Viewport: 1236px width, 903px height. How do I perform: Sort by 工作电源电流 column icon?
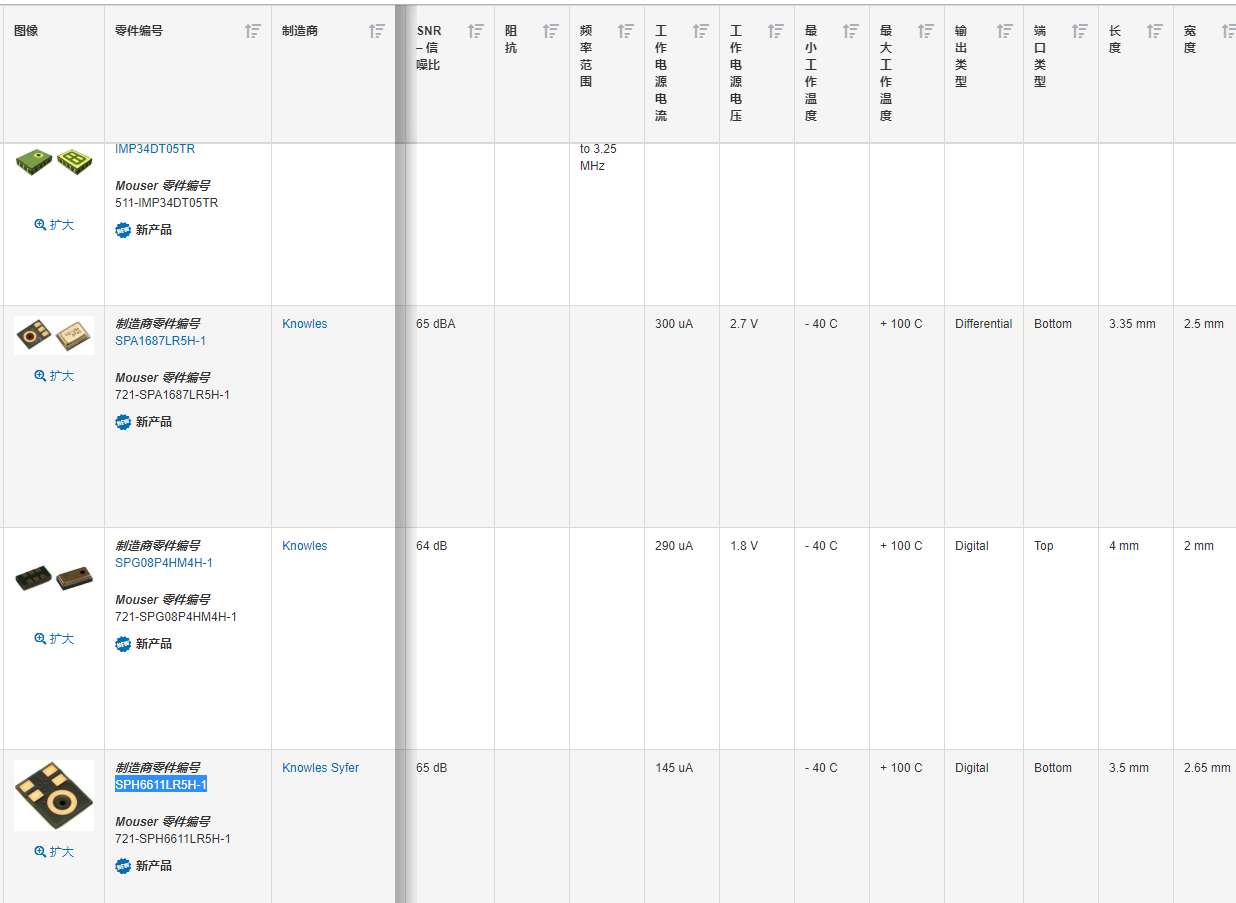pos(701,31)
